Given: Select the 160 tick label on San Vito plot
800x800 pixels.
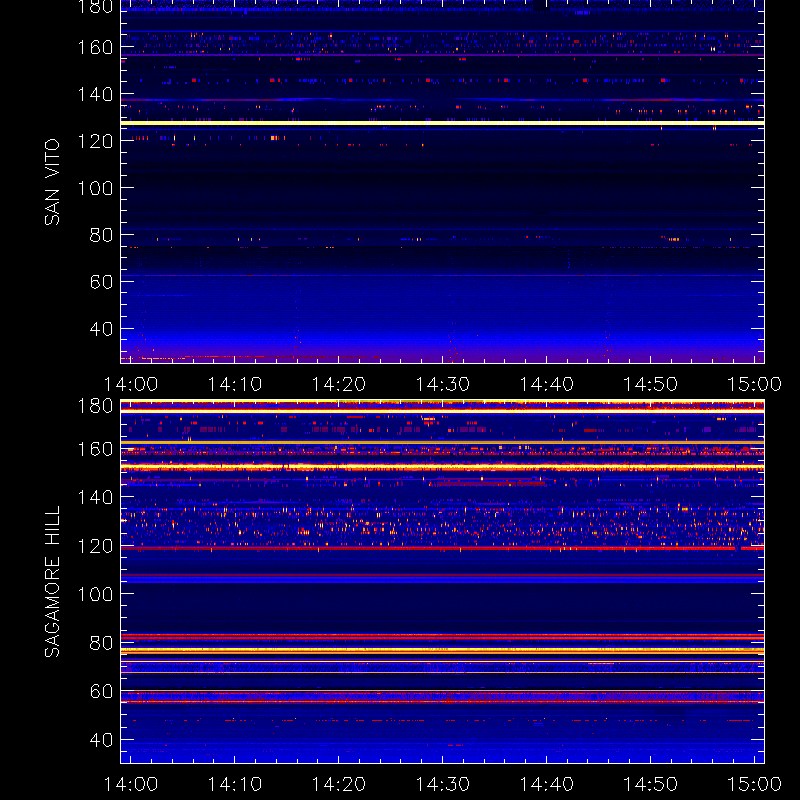Looking at the screenshot, I should pyautogui.click(x=95, y=47).
